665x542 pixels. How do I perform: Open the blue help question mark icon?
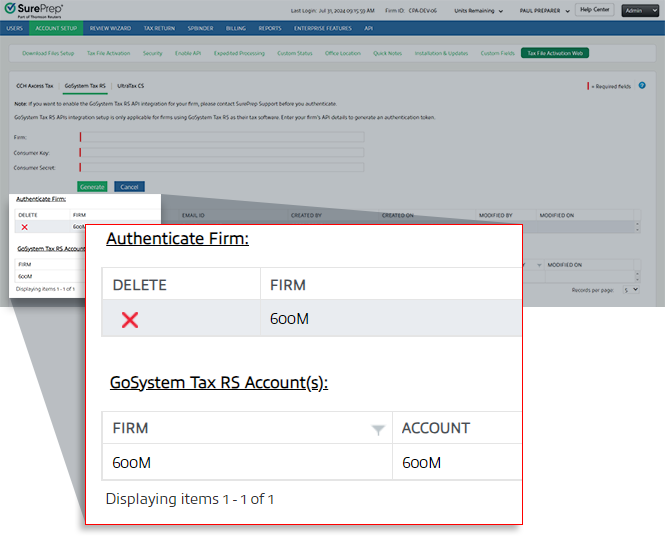tap(642, 85)
